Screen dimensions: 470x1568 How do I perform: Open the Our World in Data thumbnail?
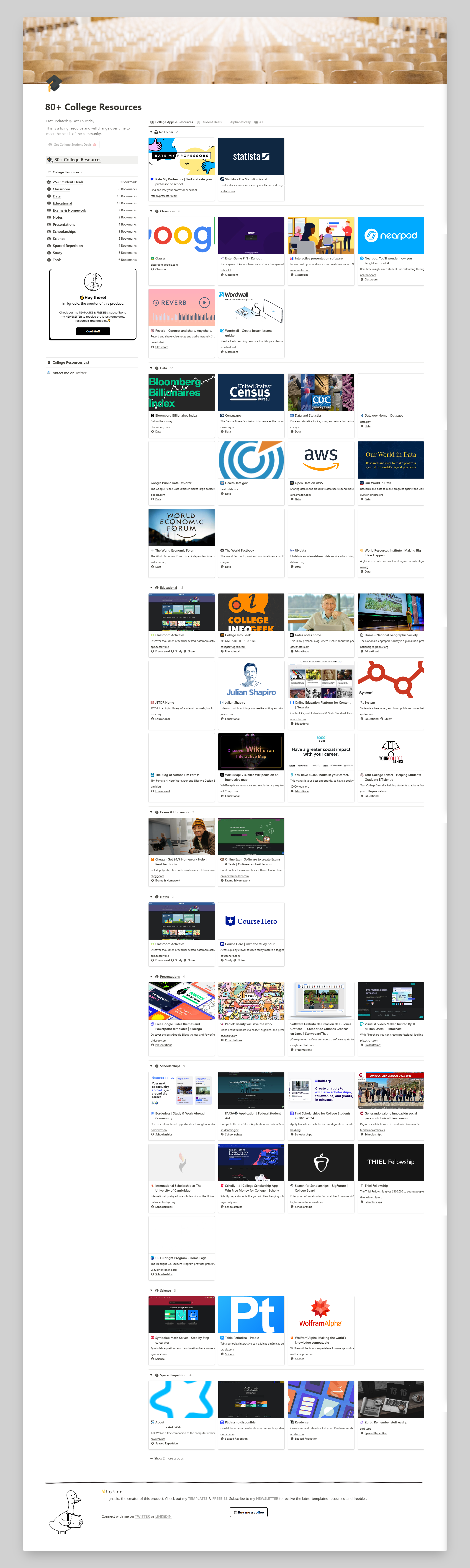[x=391, y=460]
